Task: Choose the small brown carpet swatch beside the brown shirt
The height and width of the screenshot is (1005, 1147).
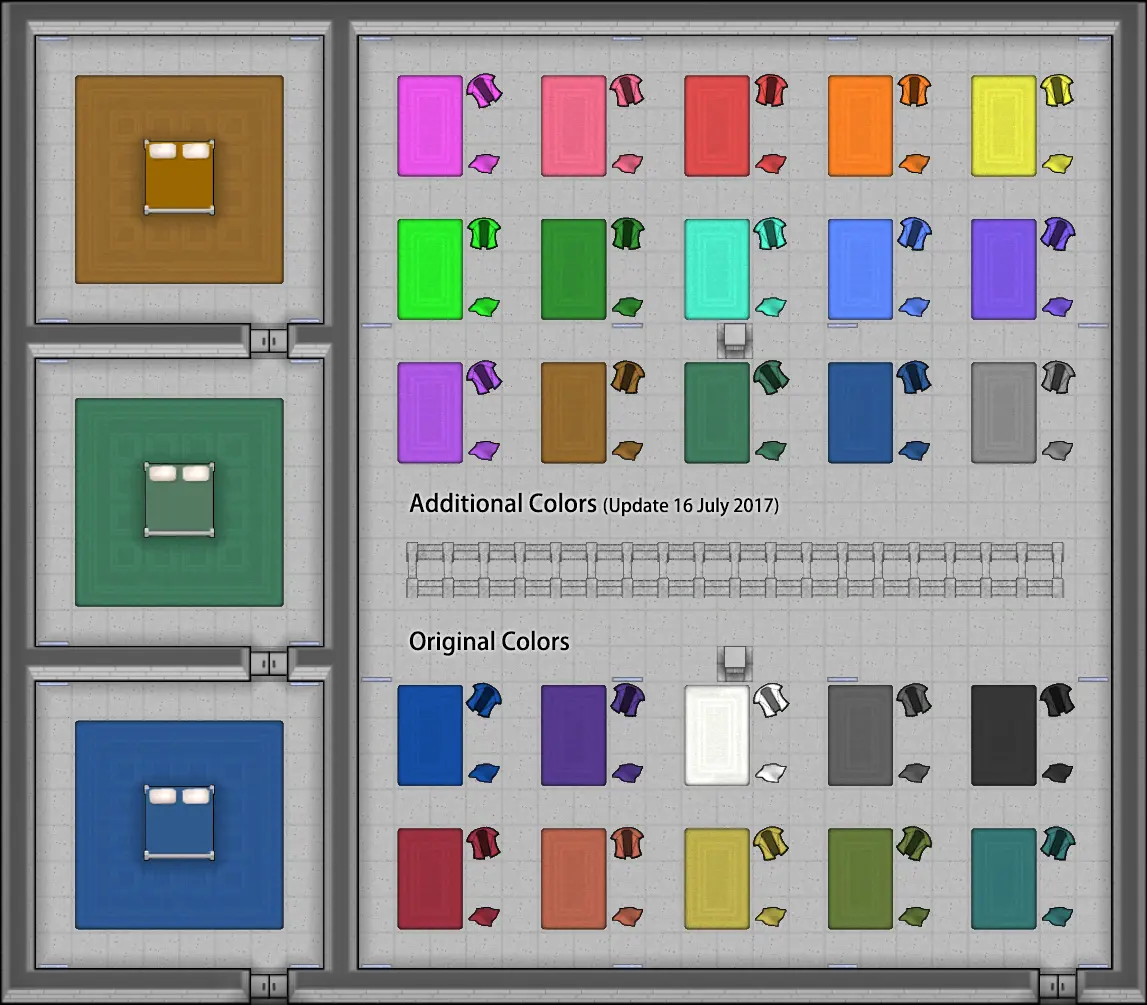Action: [x=574, y=413]
